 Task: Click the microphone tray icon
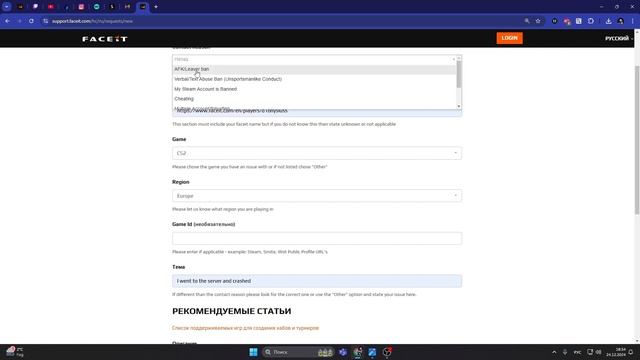(x=565, y=352)
